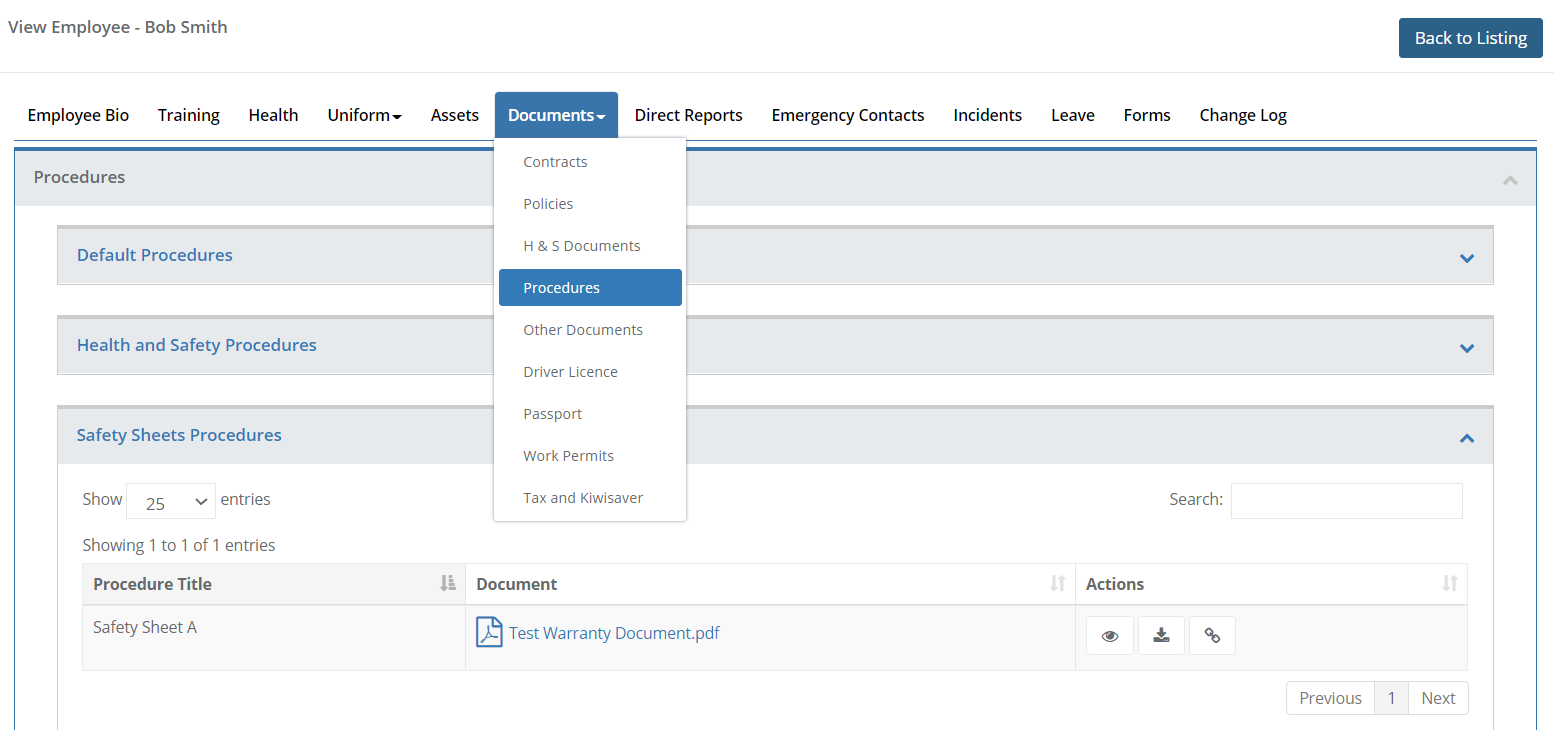1554x730 pixels.
Task: Open Tax and Kiwisaver menu item
Action: coord(590,498)
